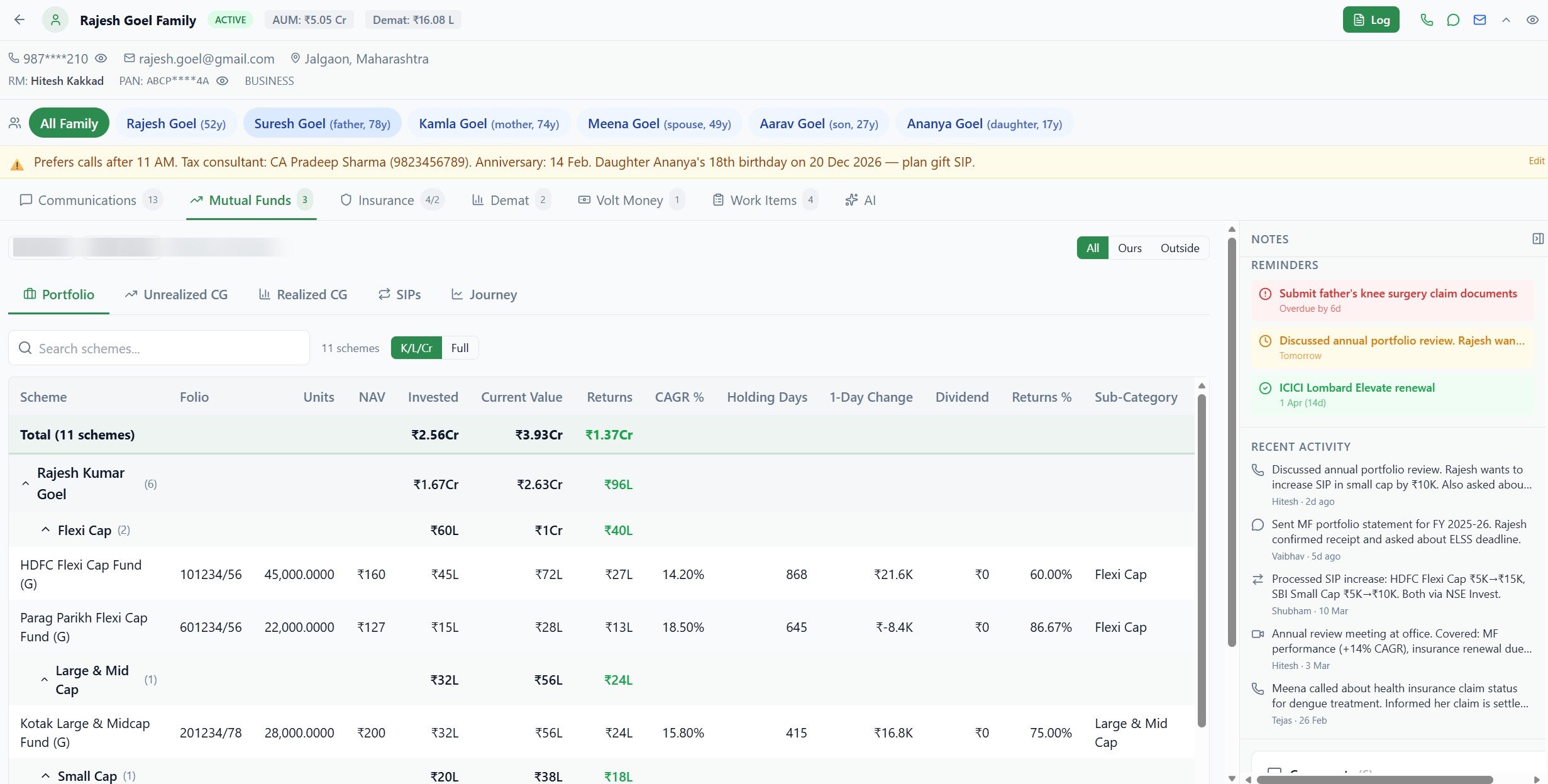
Task: Open the chat bubble icon at top right
Action: pos(1452,19)
